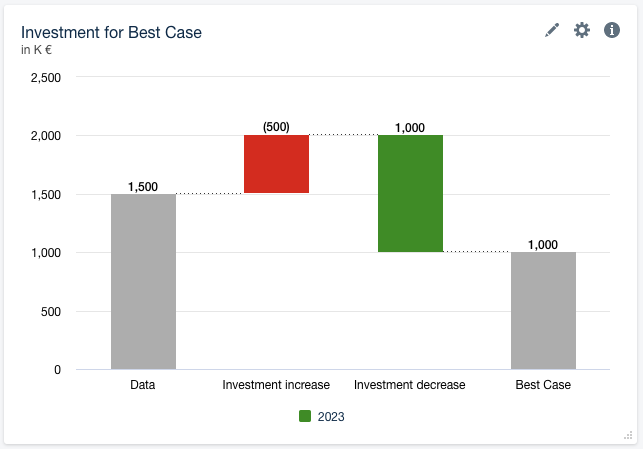Viewport: 643px width, 449px height.
Task: Click the resize handle at bottom-right corner
Action: point(628,434)
